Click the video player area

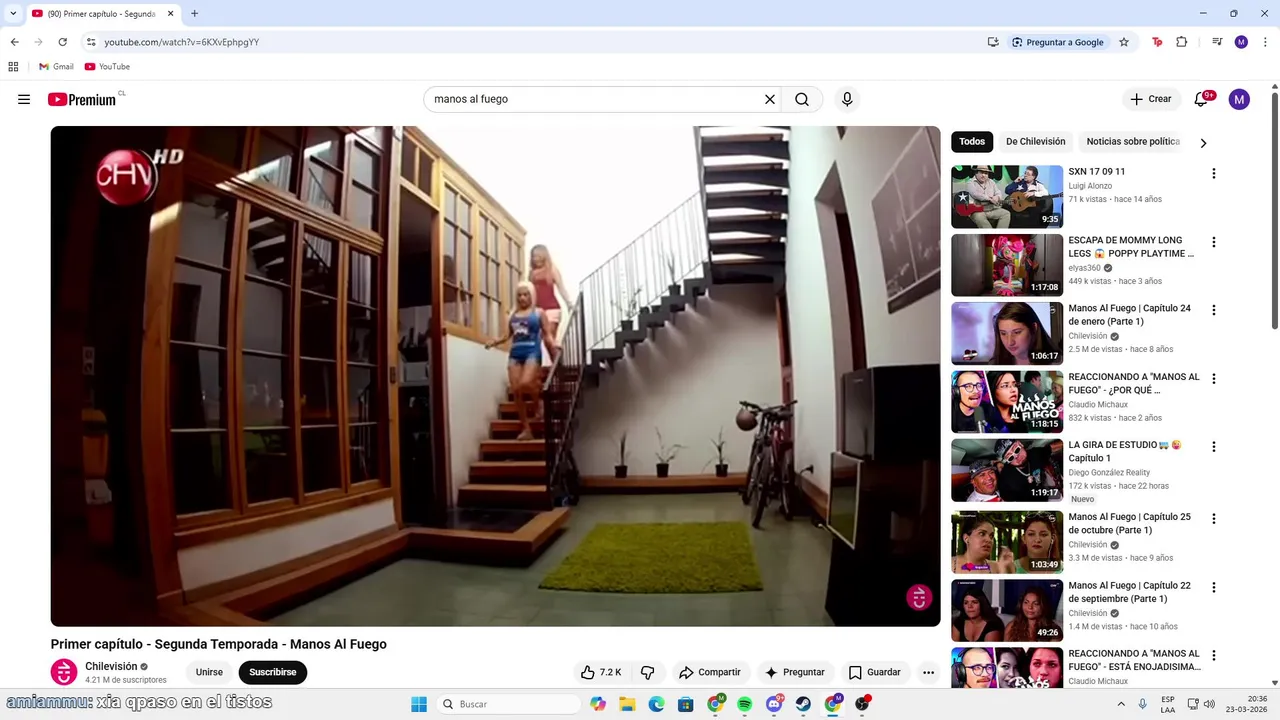495,376
